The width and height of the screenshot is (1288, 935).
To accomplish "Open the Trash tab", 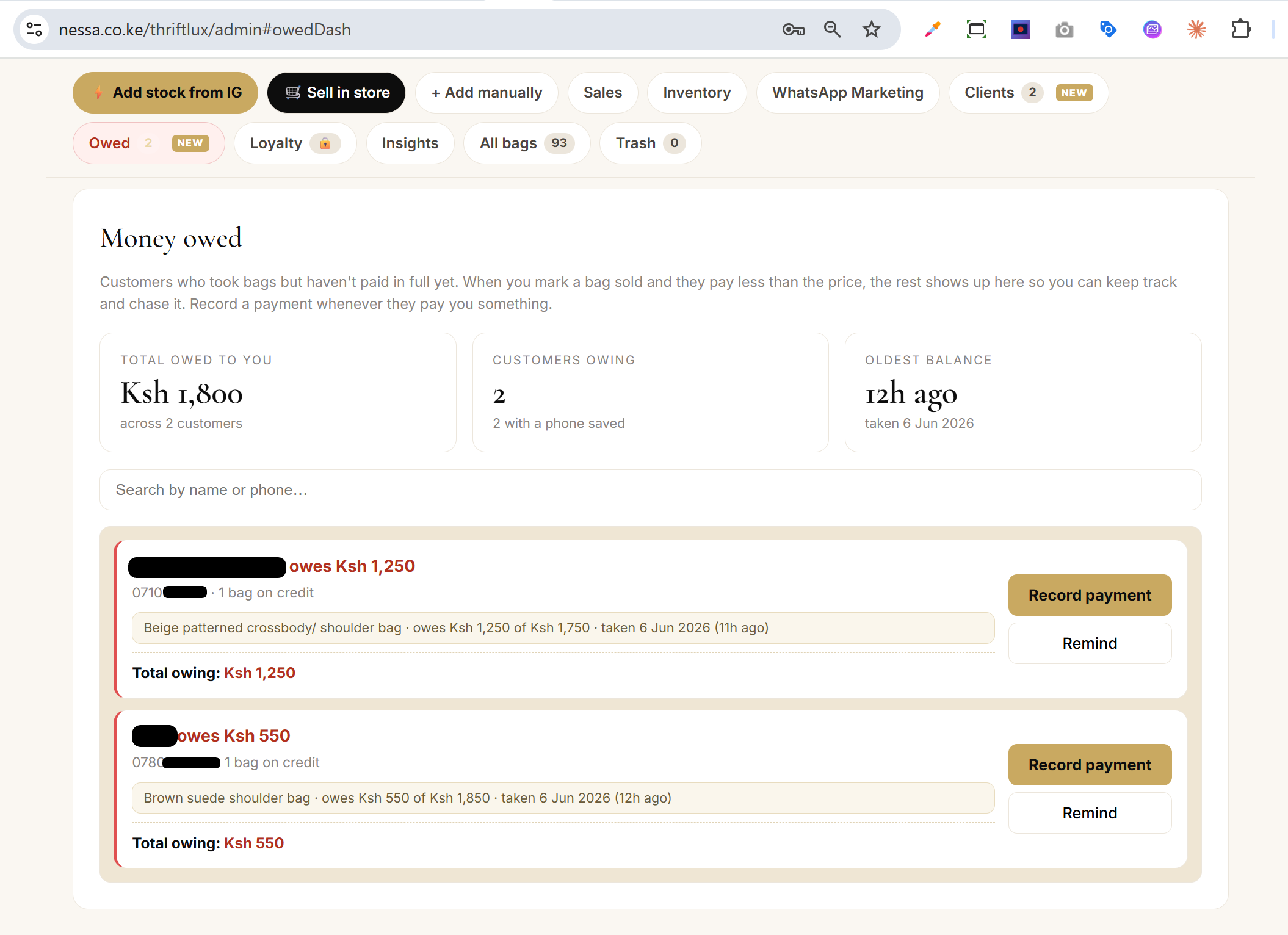I will pos(650,143).
